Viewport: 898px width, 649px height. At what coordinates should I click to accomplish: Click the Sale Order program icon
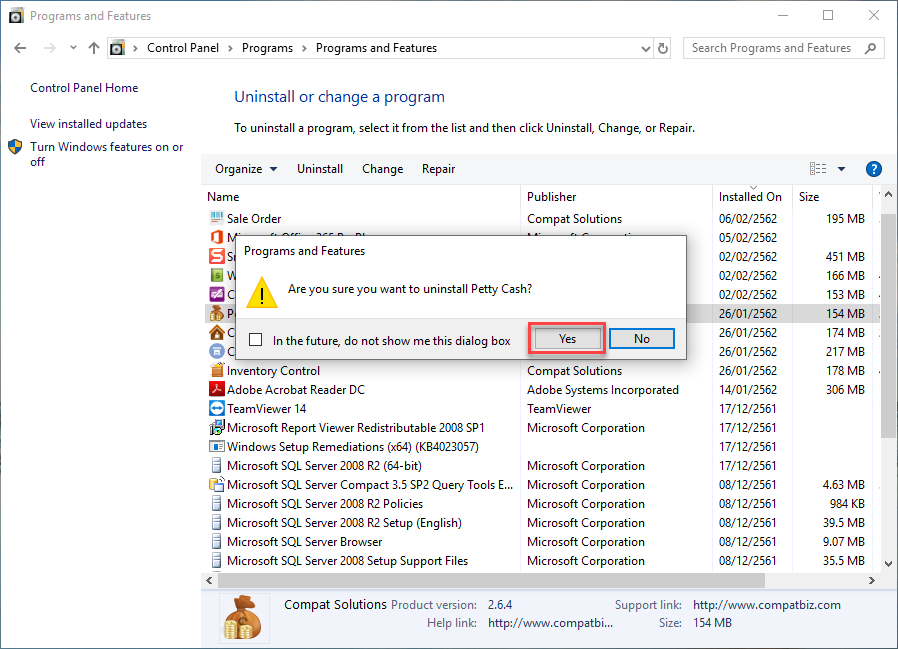(216, 218)
